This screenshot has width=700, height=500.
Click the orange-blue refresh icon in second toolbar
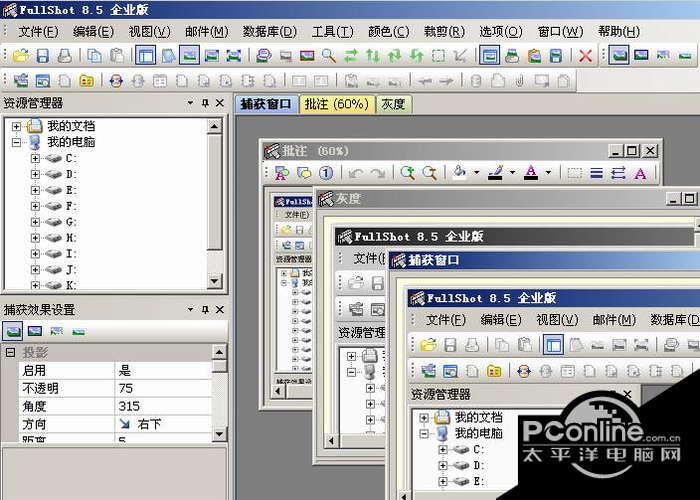click(x=116, y=81)
